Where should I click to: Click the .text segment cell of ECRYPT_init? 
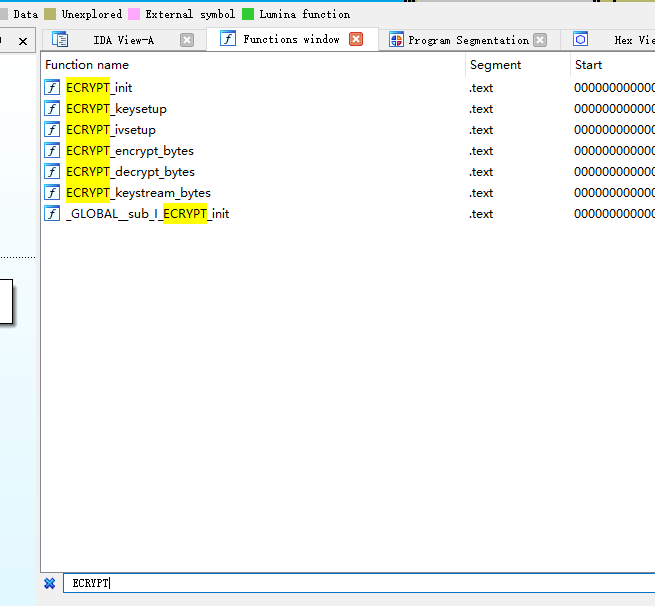[x=481, y=88]
